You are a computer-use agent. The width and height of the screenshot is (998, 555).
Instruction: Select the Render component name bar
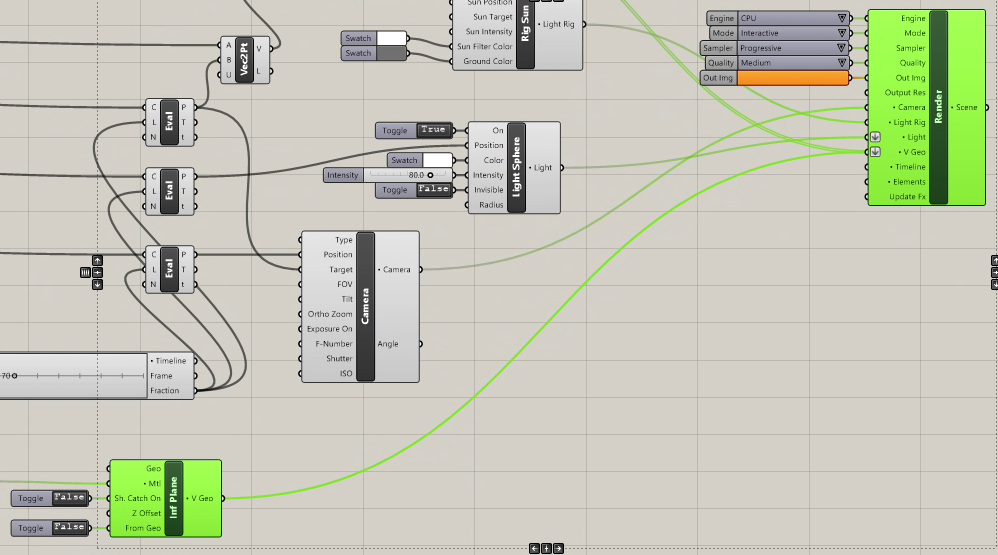[x=938, y=107]
